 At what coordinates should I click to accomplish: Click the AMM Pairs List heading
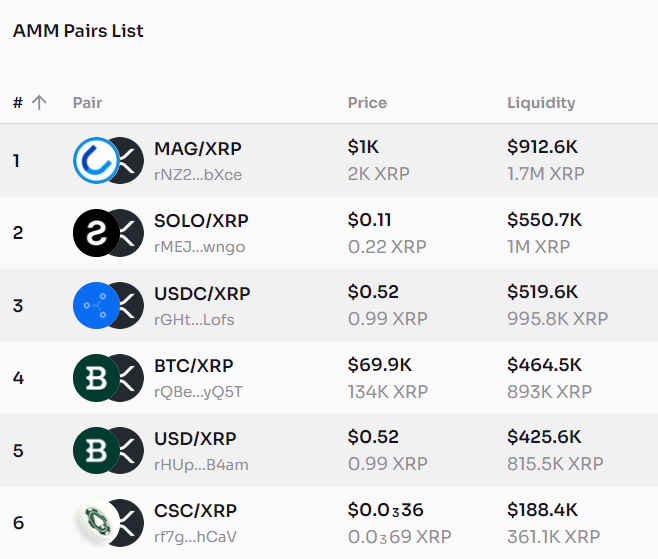78,31
